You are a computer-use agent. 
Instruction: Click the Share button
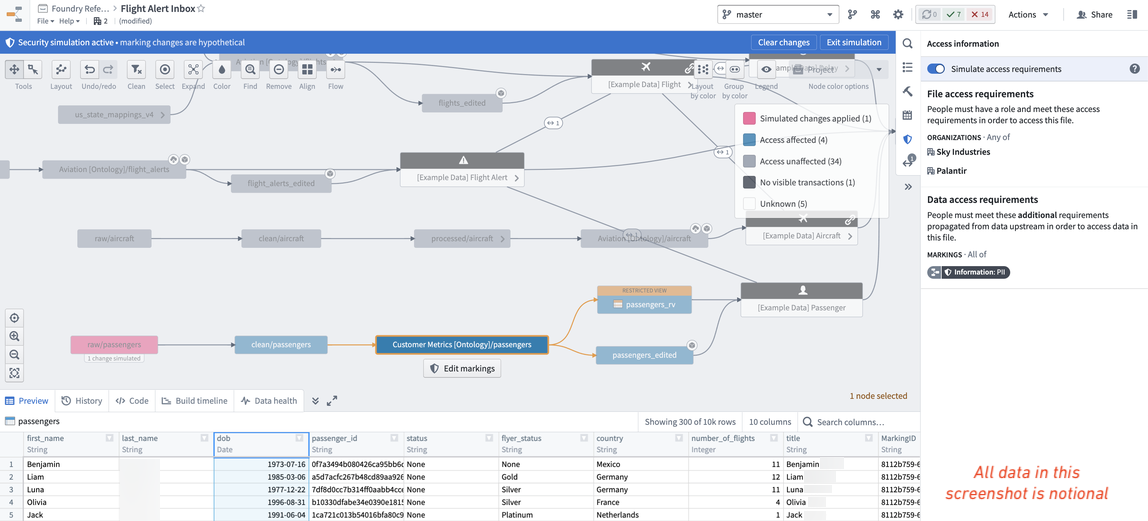1095,15
